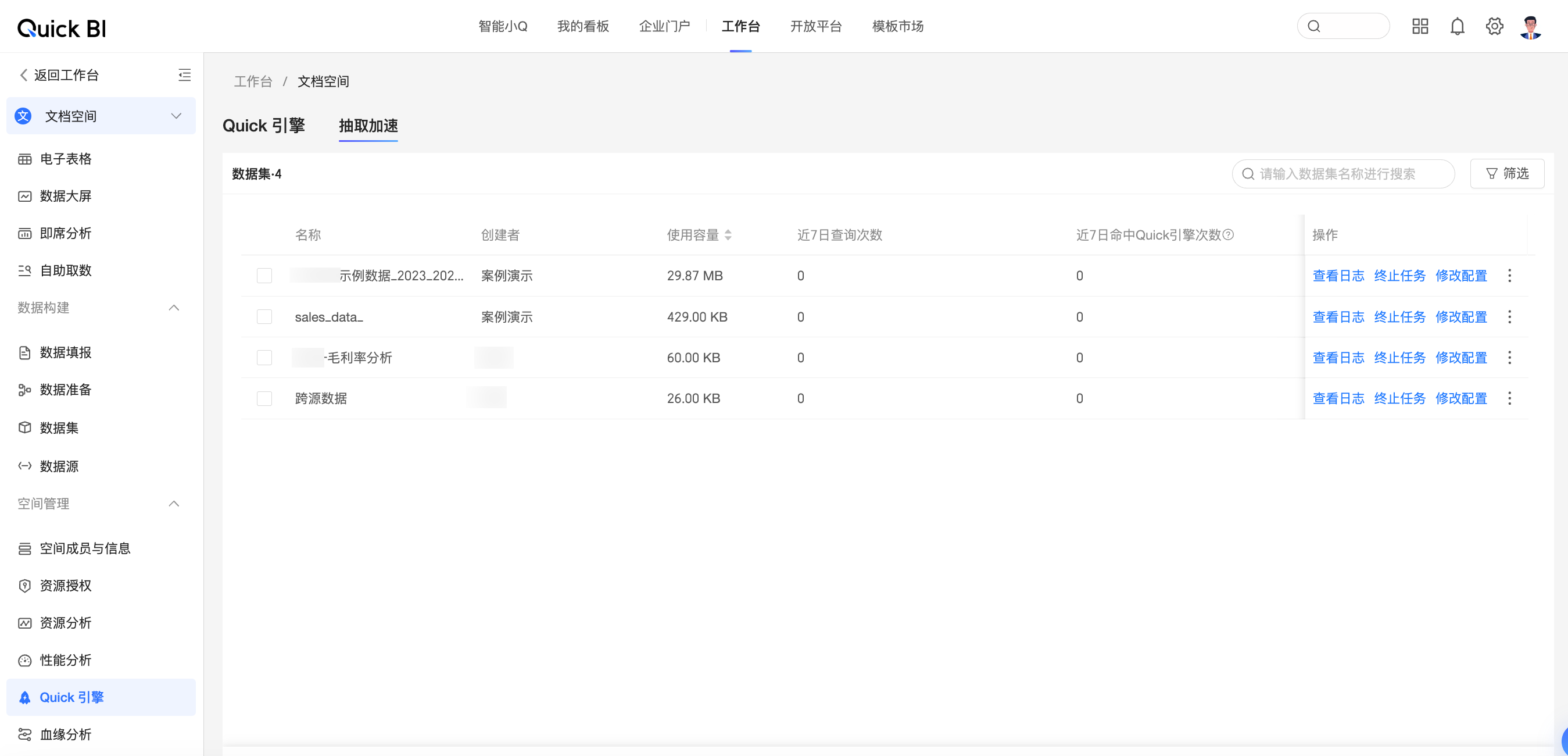Check the 示例数据_2023 row checkbox
Viewport: 1568px width, 756px height.
264,276
